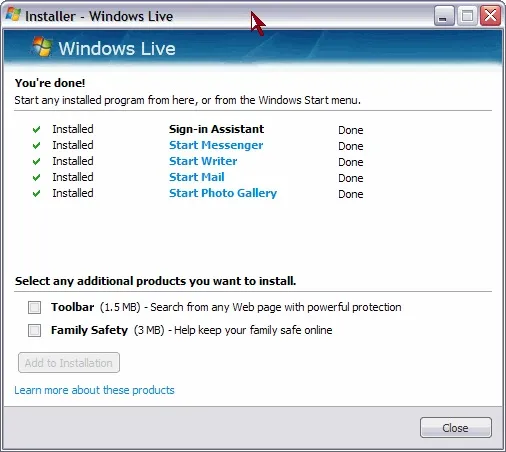Click Start any installed program instruction text
This screenshot has height=452, width=506.
pyautogui.click(x=188, y=100)
